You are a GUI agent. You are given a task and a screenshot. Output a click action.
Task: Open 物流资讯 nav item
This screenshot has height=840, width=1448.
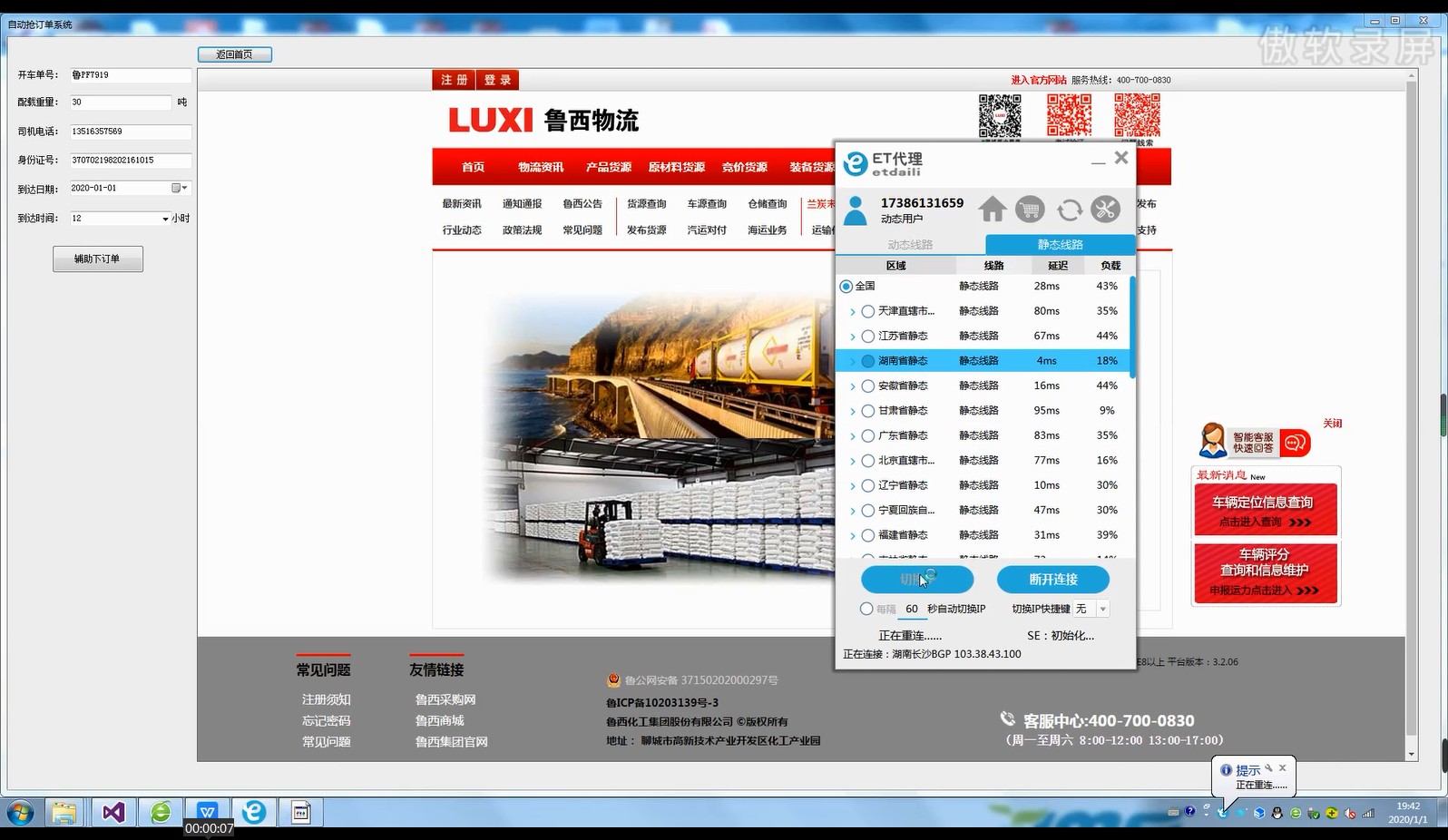[x=541, y=167]
